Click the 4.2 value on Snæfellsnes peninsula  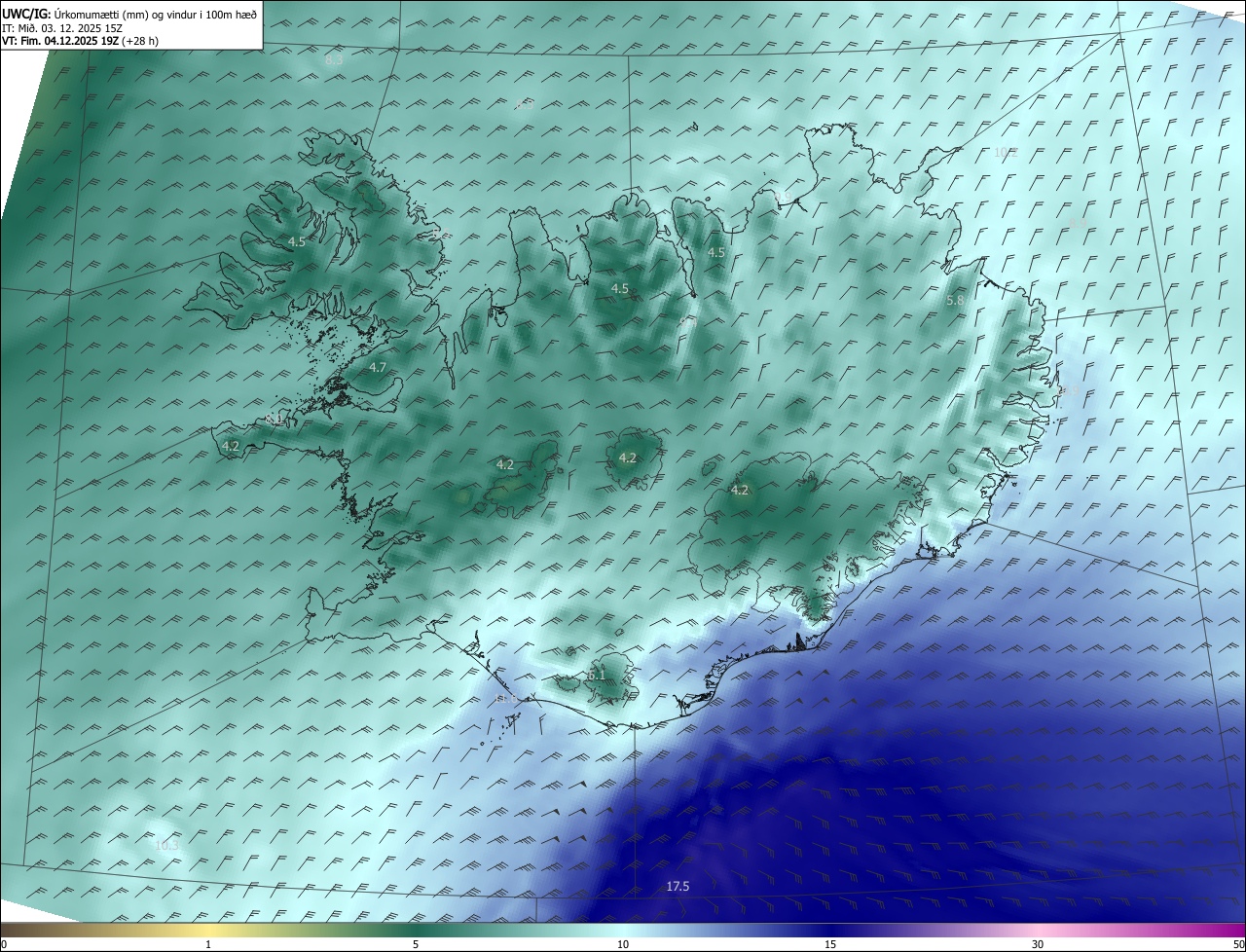231,446
